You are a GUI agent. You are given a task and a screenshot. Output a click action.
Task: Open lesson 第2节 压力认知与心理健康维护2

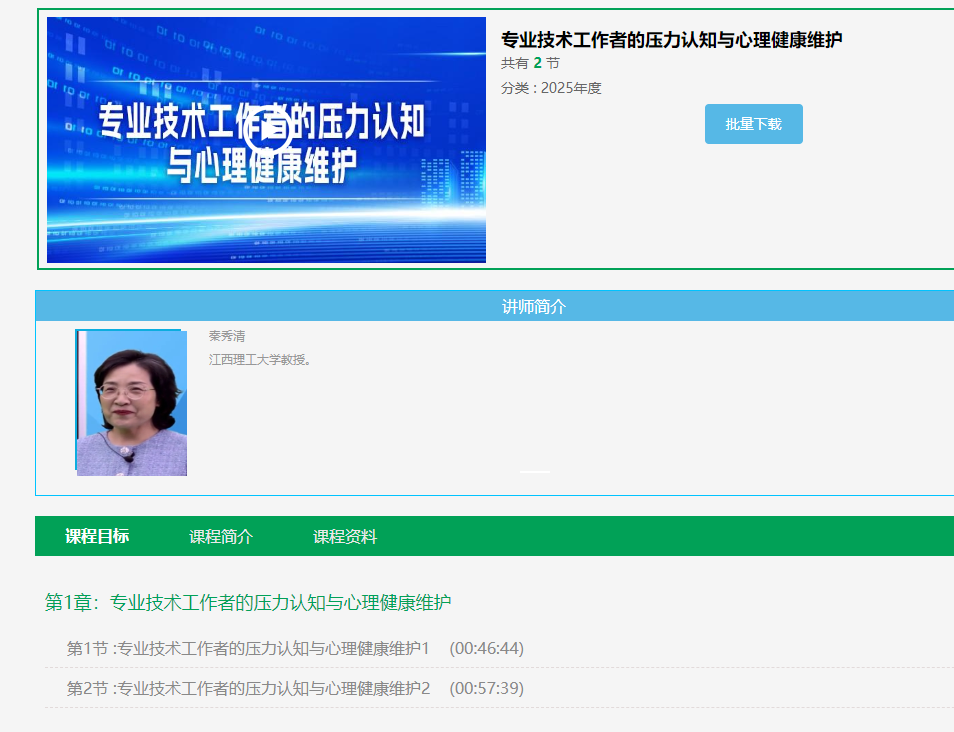coord(248,689)
